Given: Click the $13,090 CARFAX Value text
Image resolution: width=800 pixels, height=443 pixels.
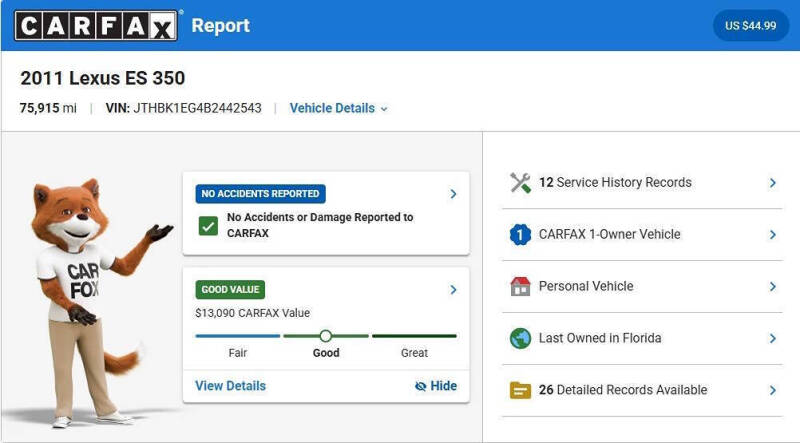Looking at the screenshot, I should click(x=253, y=313).
